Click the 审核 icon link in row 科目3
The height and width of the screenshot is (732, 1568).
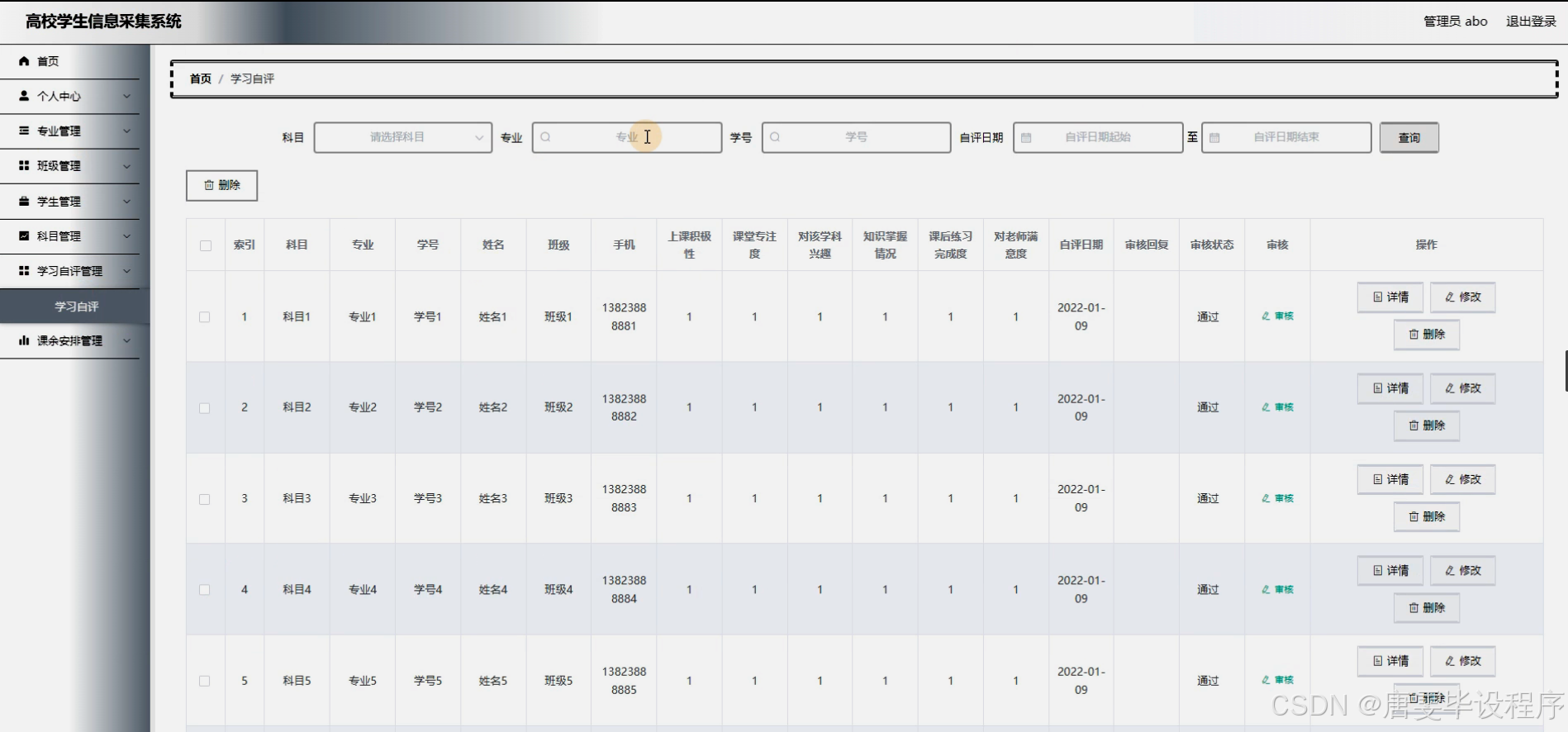pyautogui.click(x=1277, y=498)
